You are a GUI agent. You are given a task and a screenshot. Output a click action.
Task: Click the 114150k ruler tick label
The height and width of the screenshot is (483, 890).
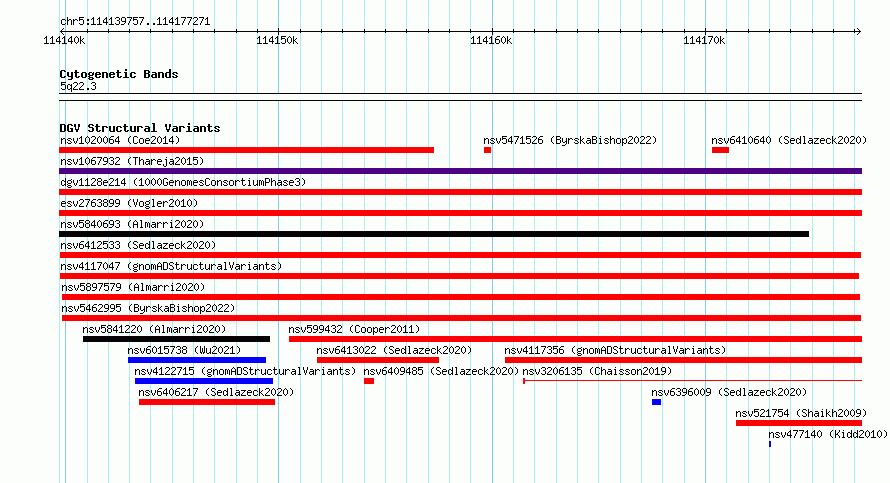pos(277,40)
